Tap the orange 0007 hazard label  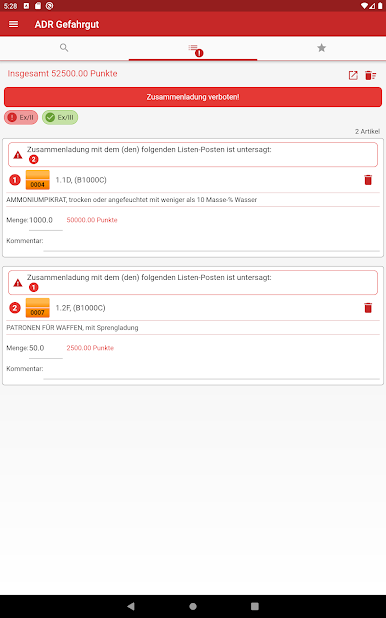pyautogui.click(x=37, y=308)
